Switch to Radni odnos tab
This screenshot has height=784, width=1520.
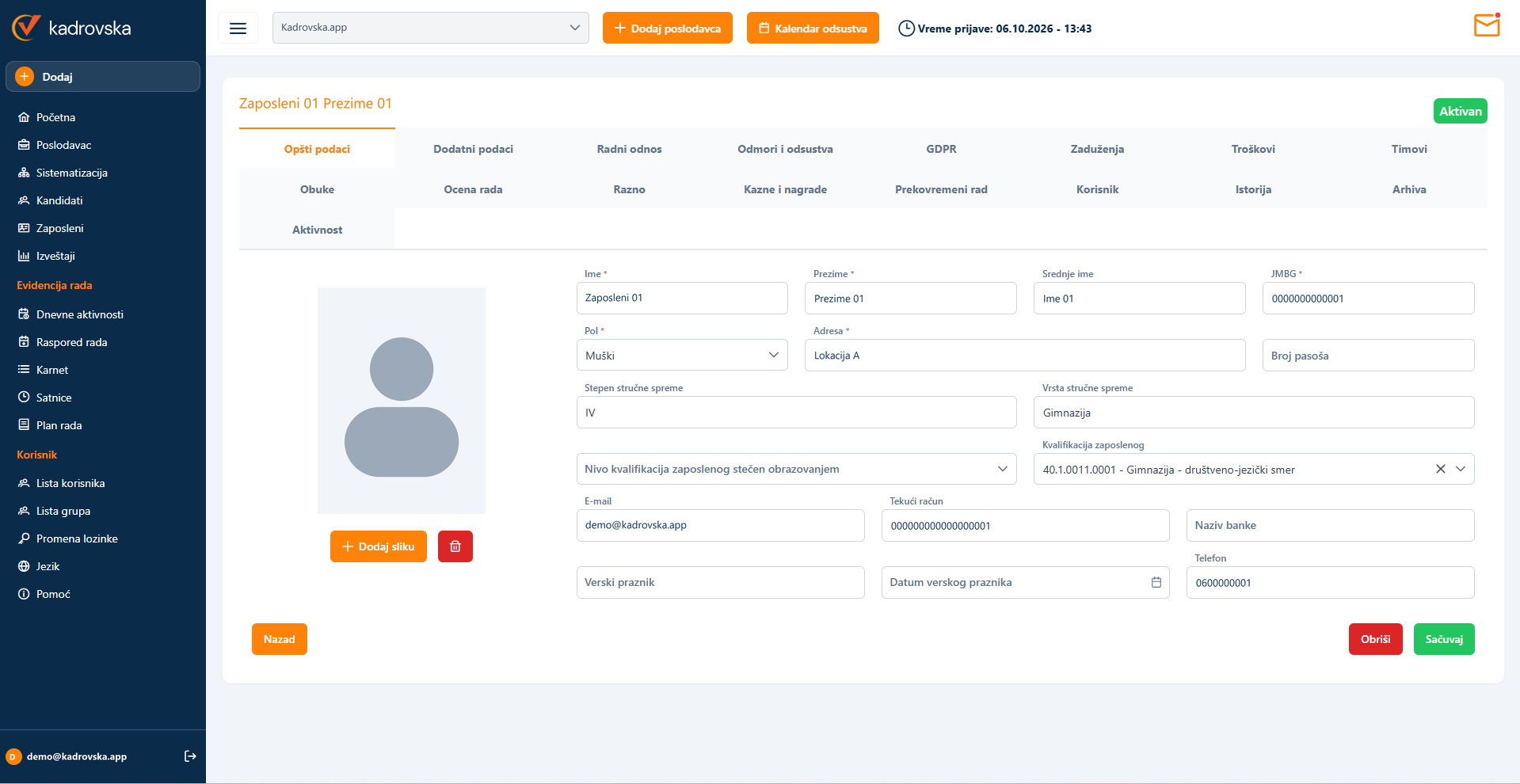pyautogui.click(x=629, y=149)
